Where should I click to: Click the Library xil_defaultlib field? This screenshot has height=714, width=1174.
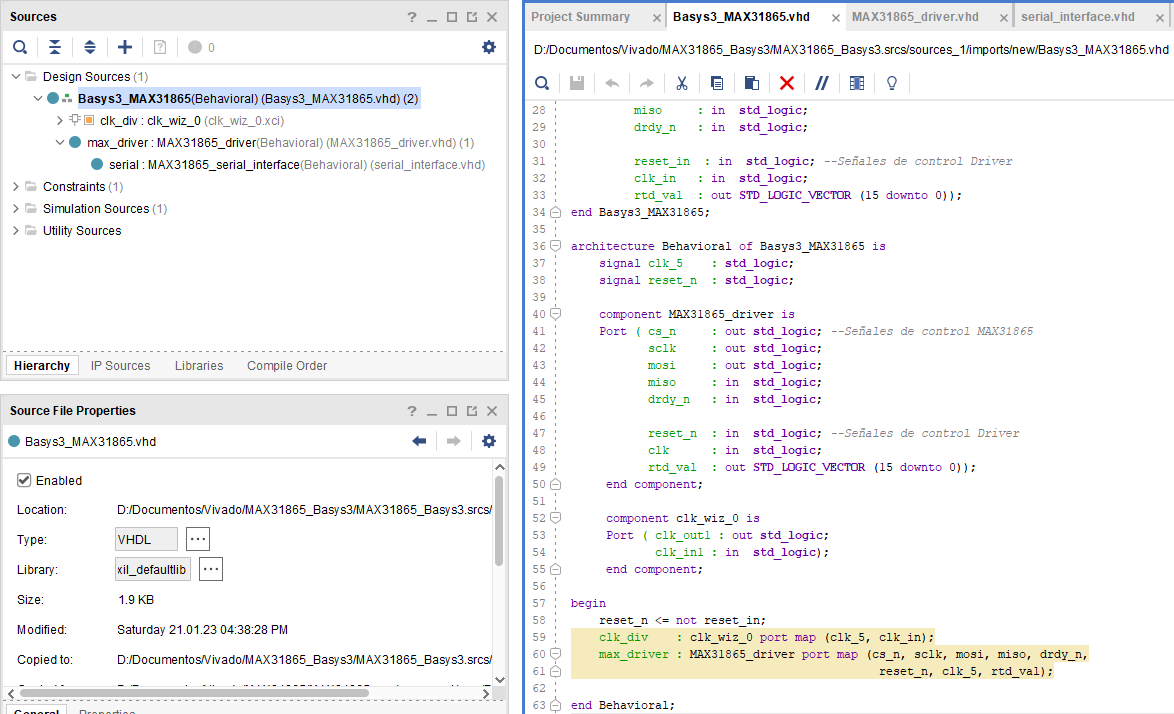[x=153, y=569]
